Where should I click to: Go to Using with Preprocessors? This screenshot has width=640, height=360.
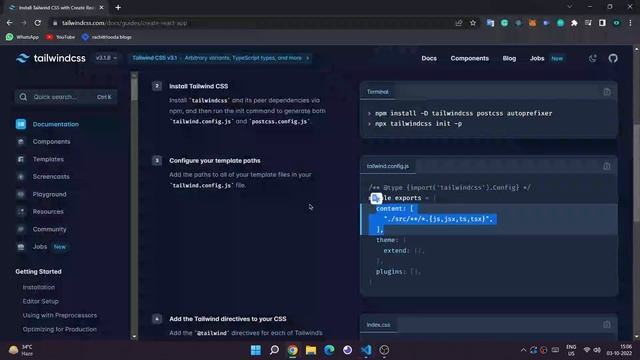click(60, 315)
